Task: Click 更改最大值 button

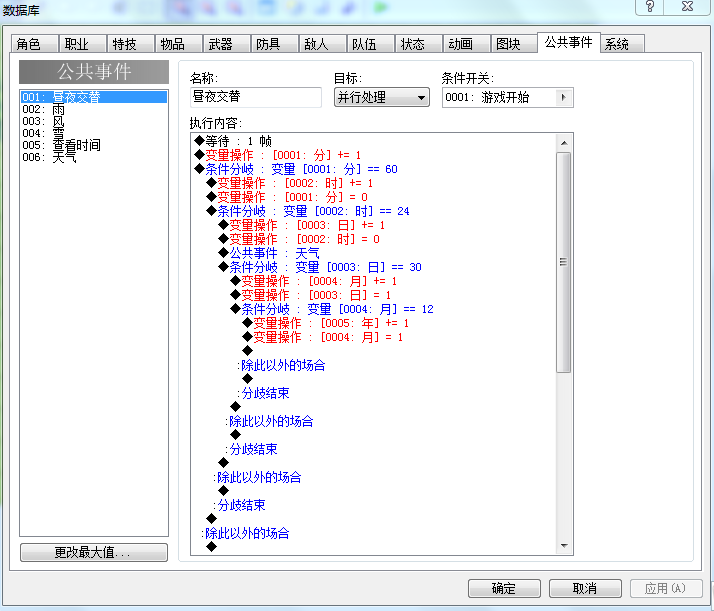Action: coord(94,553)
